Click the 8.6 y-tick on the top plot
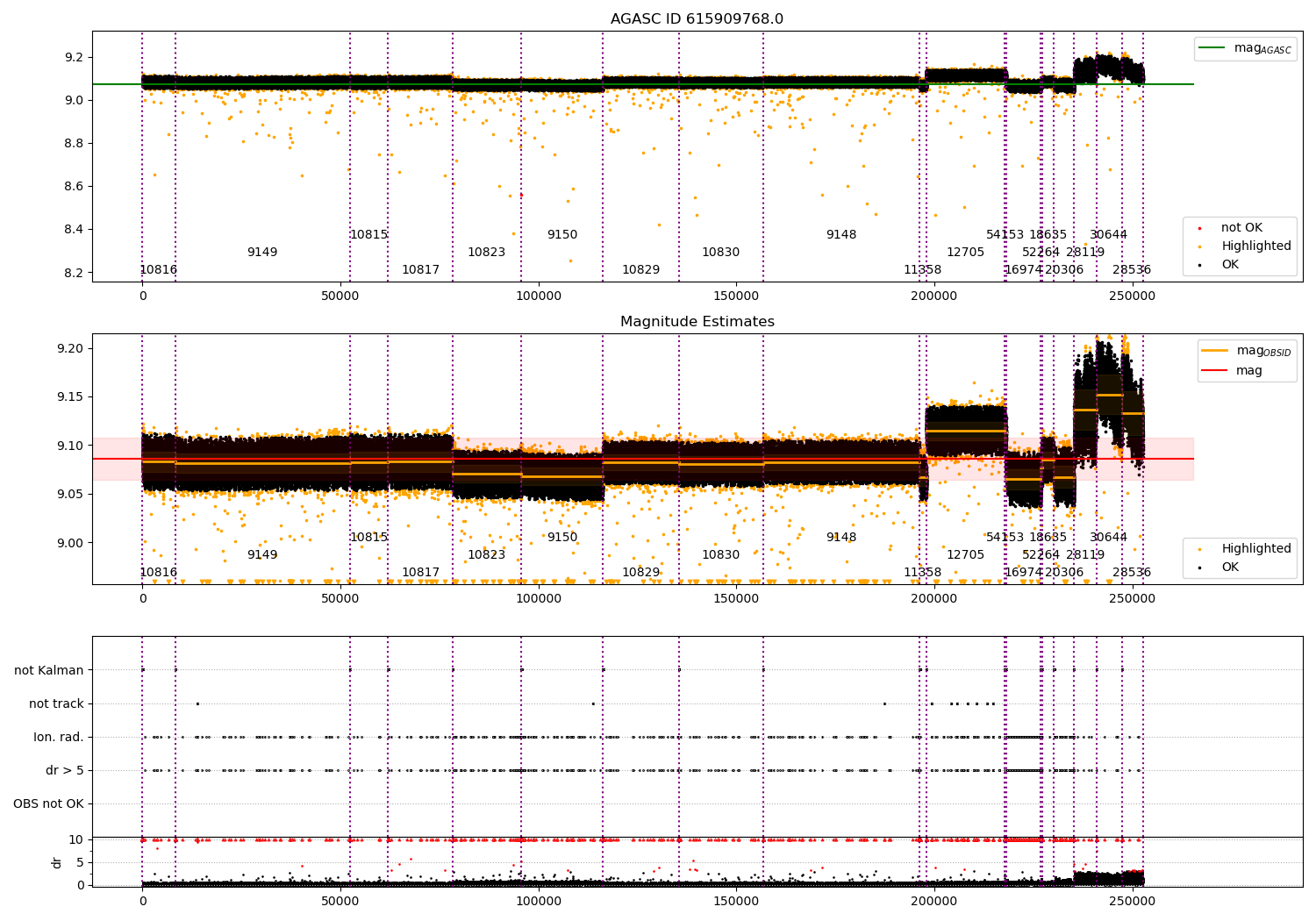 tap(74, 187)
